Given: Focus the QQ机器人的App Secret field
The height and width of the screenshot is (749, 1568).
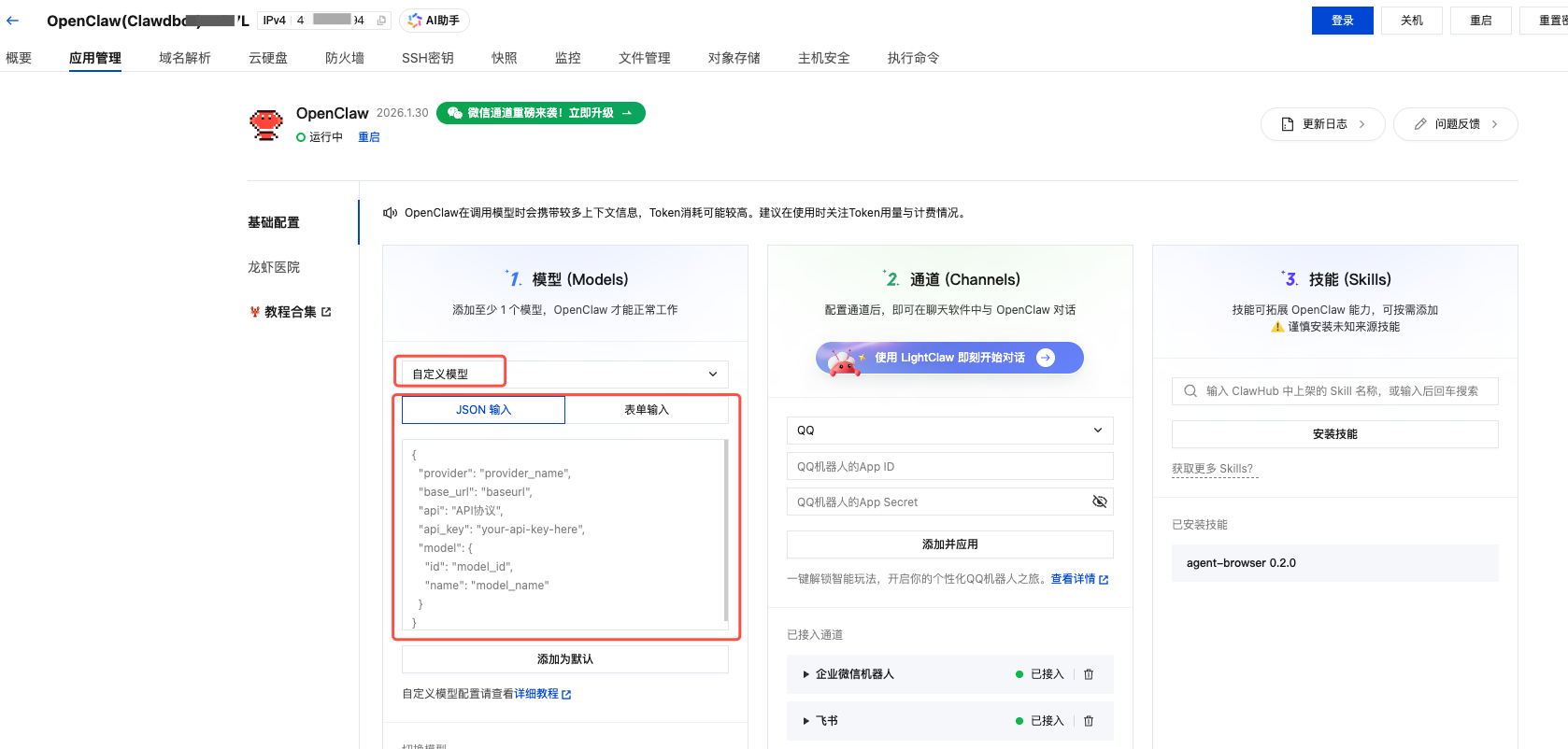Looking at the screenshot, I should click(x=950, y=502).
